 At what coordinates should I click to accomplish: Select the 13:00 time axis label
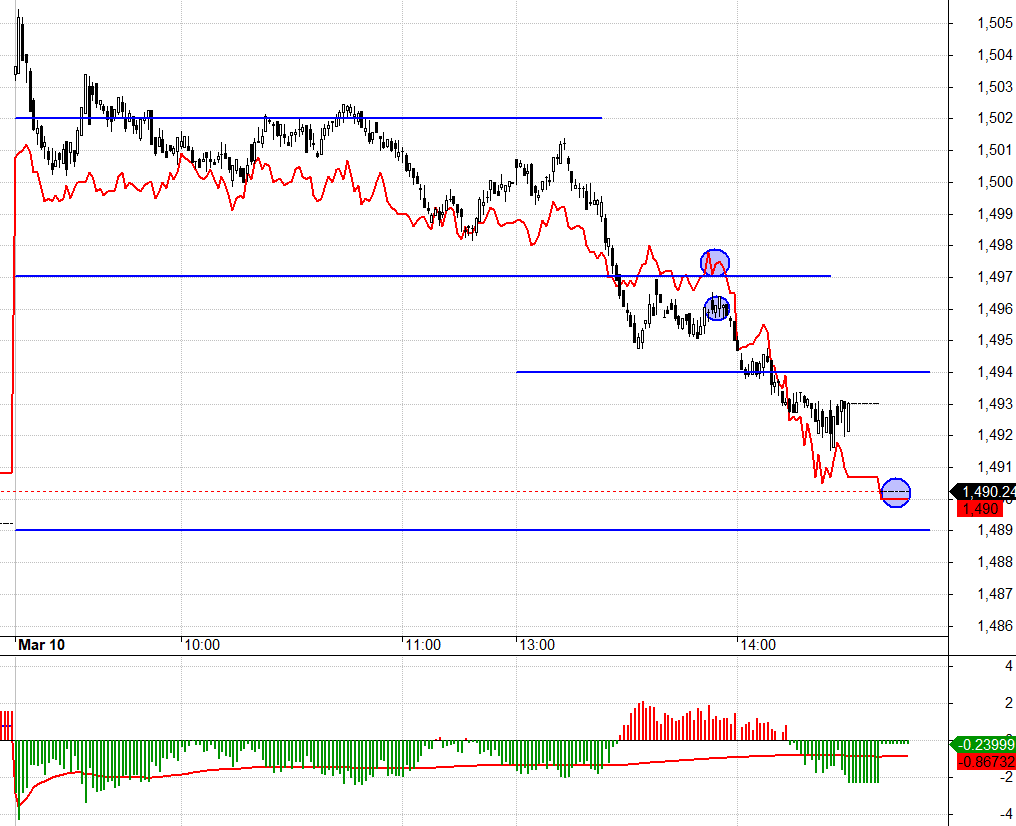tap(537, 645)
